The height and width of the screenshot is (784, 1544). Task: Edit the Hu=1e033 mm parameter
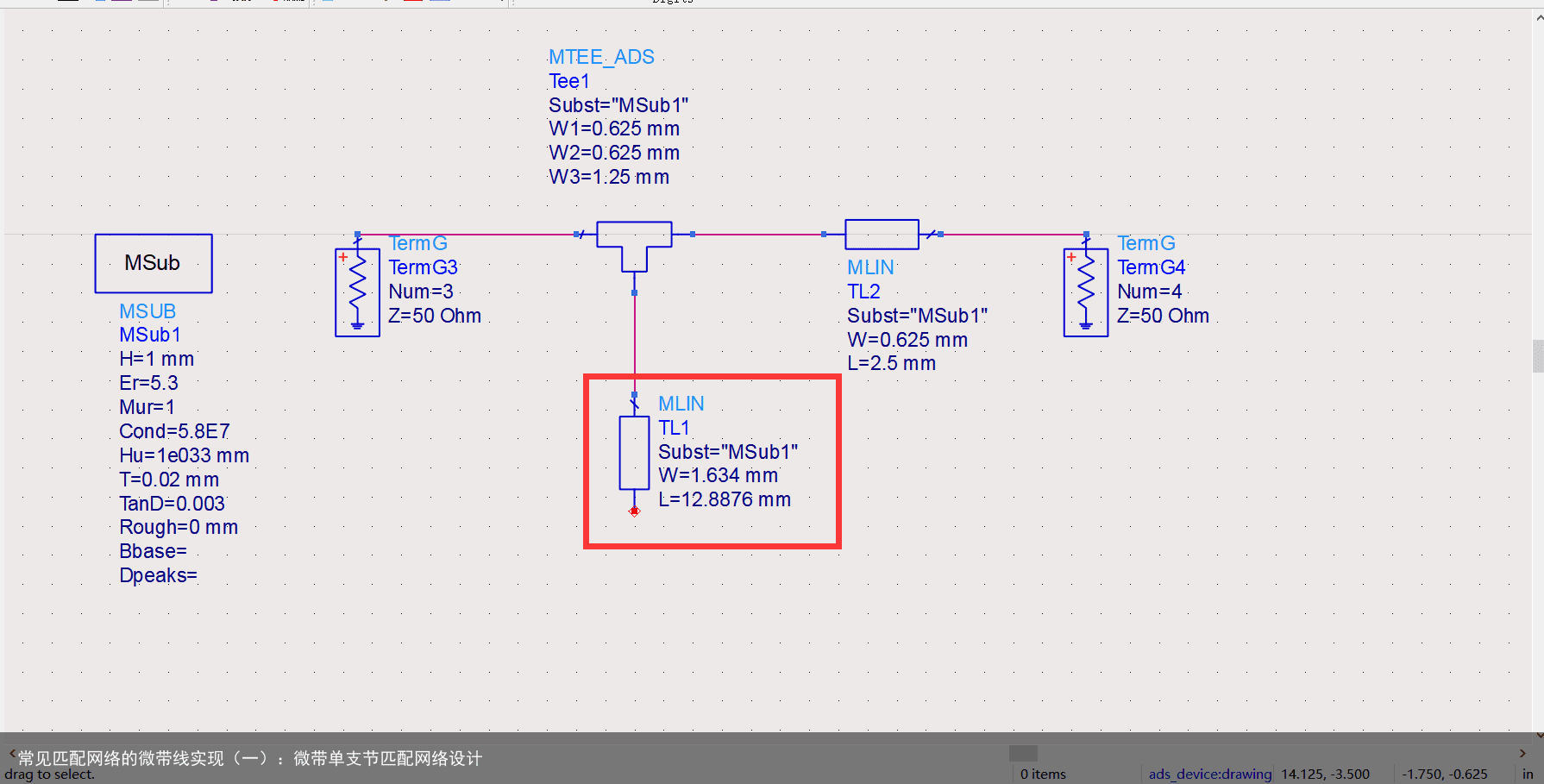pos(184,455)
